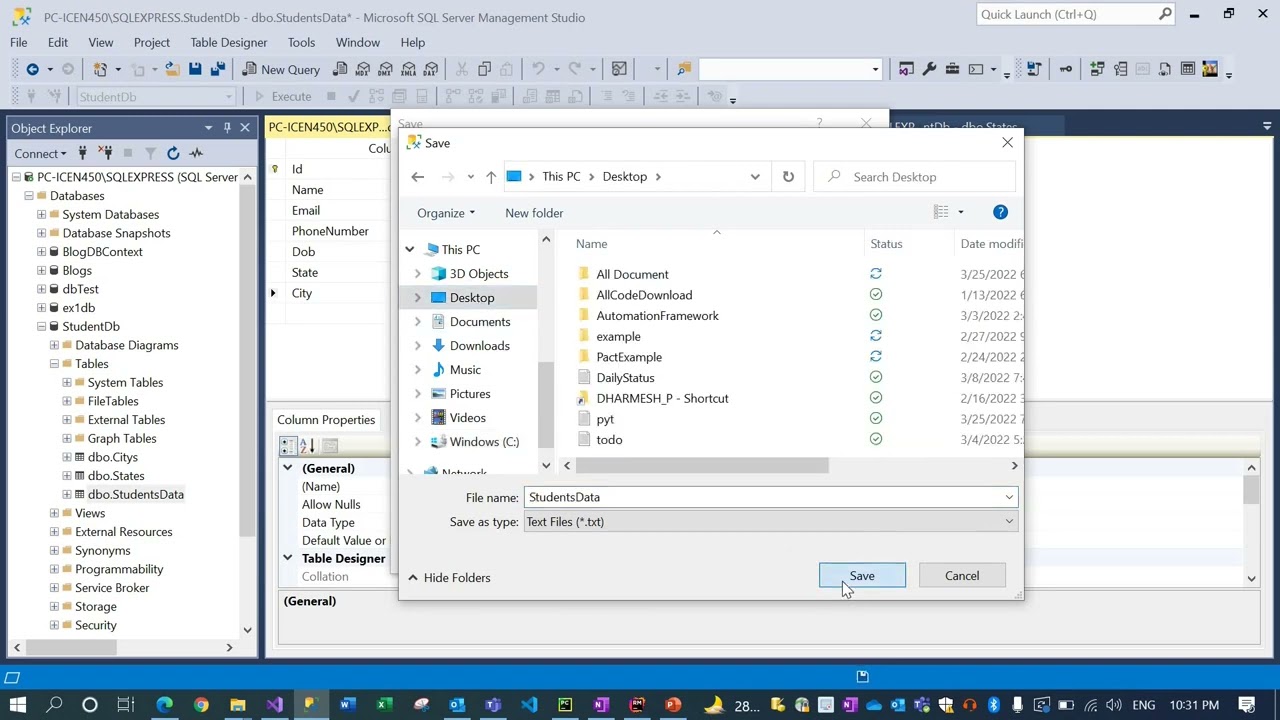1280x720 pixels.
Task: Go up one folder level in Save dialog
Action: [491, 177]
